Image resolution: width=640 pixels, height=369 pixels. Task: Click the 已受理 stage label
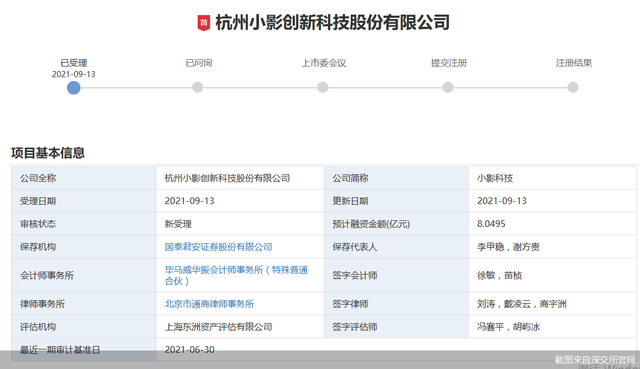click(x=74, y=63)
